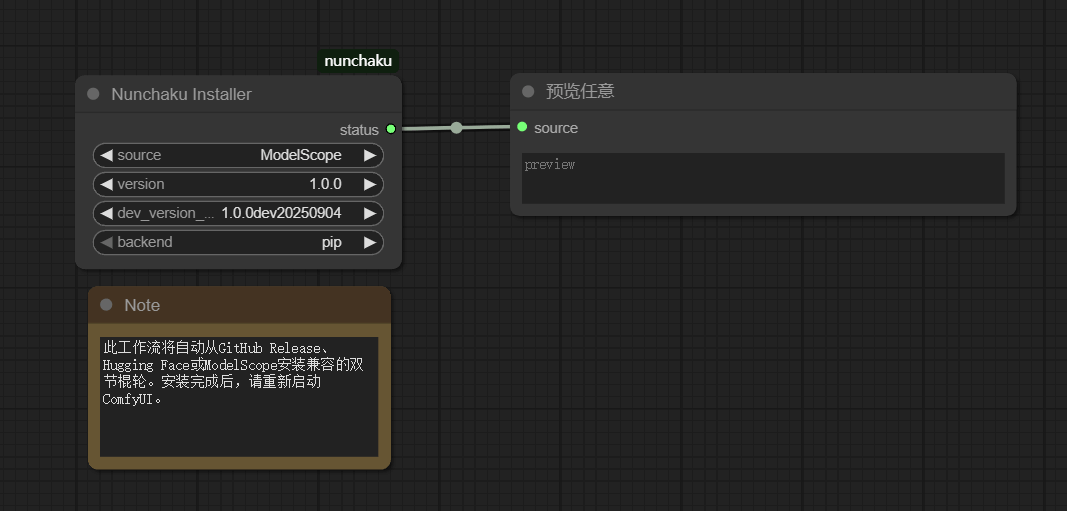Open the source dropdown showing ModelScope

pyautogui.click(x=238, y=155)
